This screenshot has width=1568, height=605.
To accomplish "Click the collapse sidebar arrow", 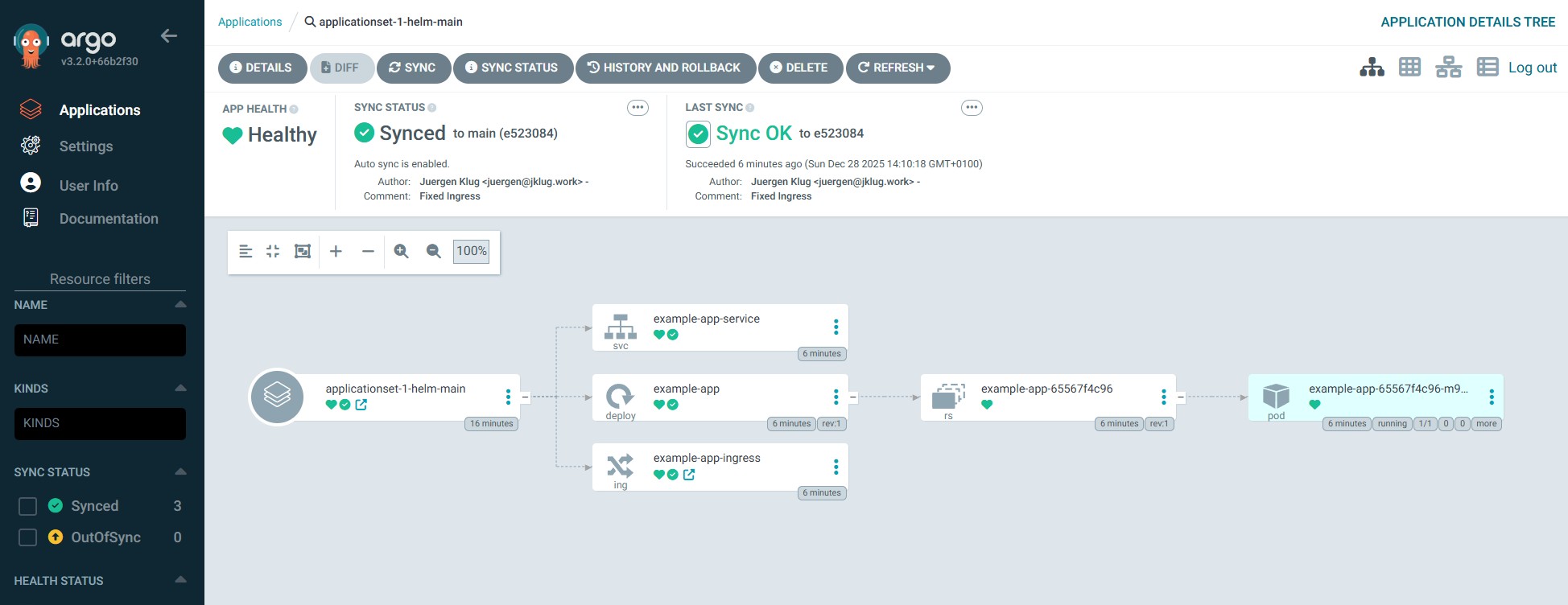I will point(169,36).
